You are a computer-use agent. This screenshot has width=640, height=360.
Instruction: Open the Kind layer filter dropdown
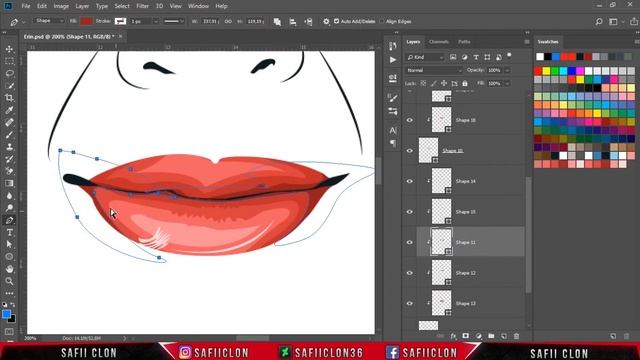pos(424,57)
